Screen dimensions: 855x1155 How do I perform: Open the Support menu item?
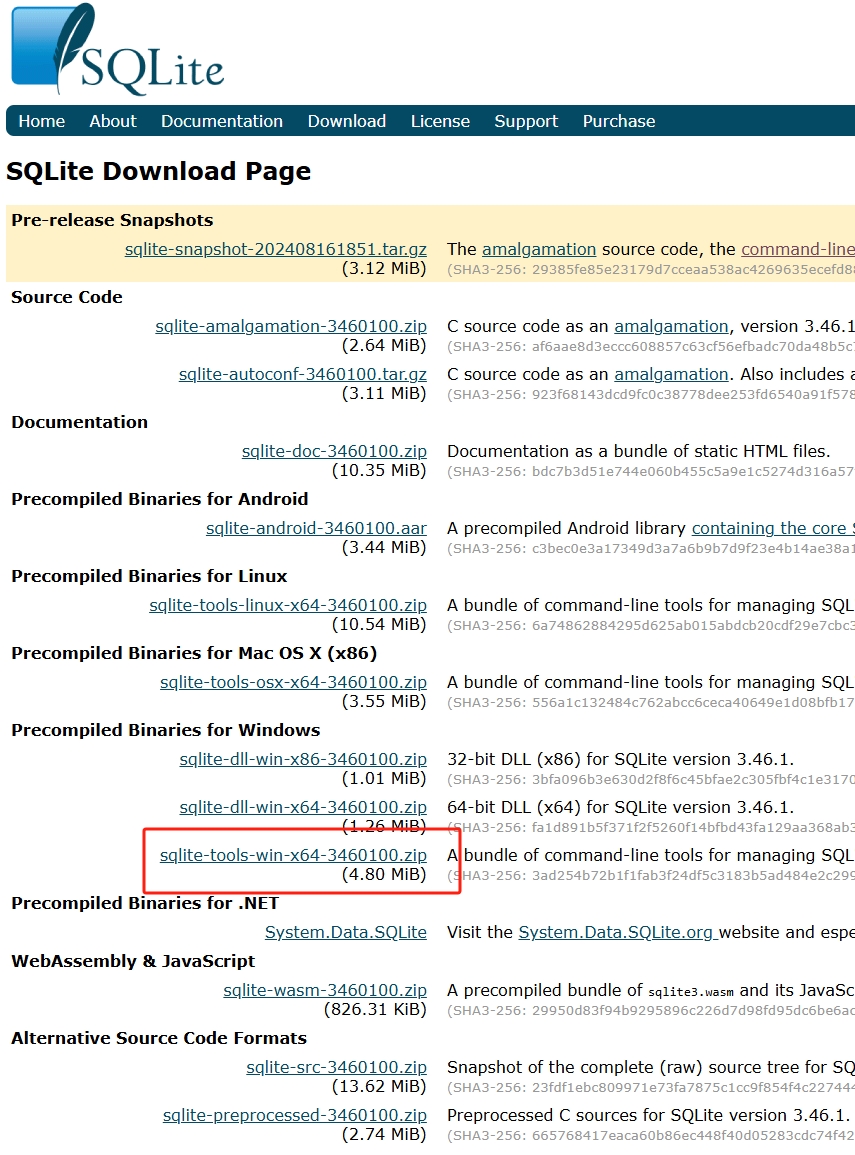pyautogui.click(x=525, y=120)
